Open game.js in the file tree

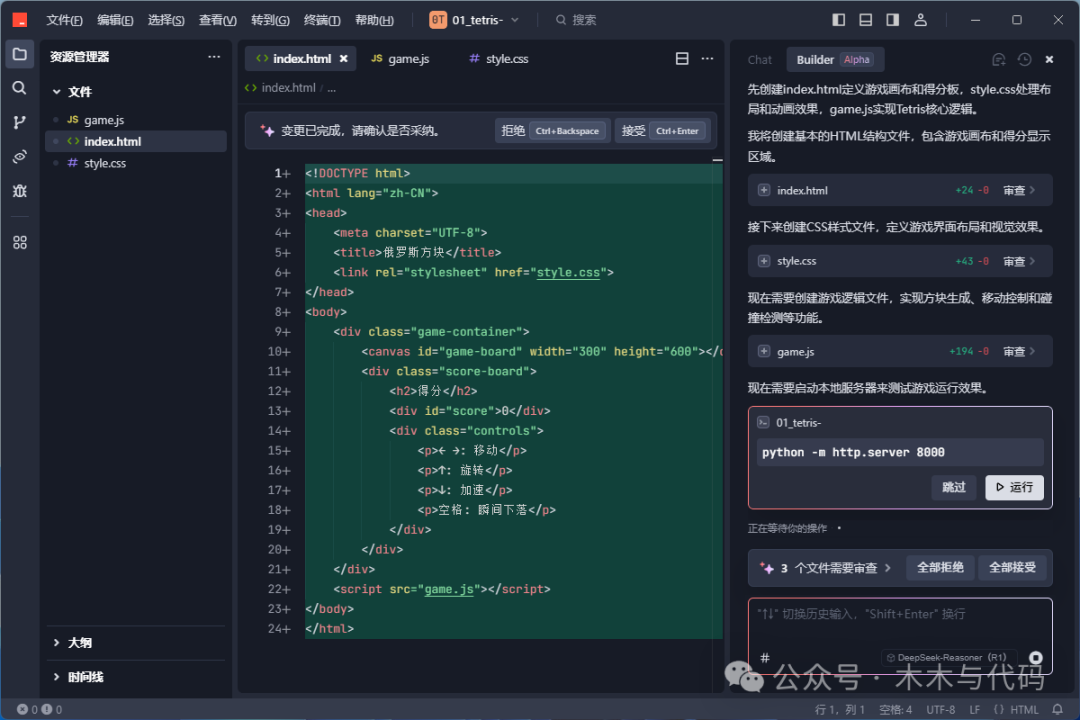136,120
